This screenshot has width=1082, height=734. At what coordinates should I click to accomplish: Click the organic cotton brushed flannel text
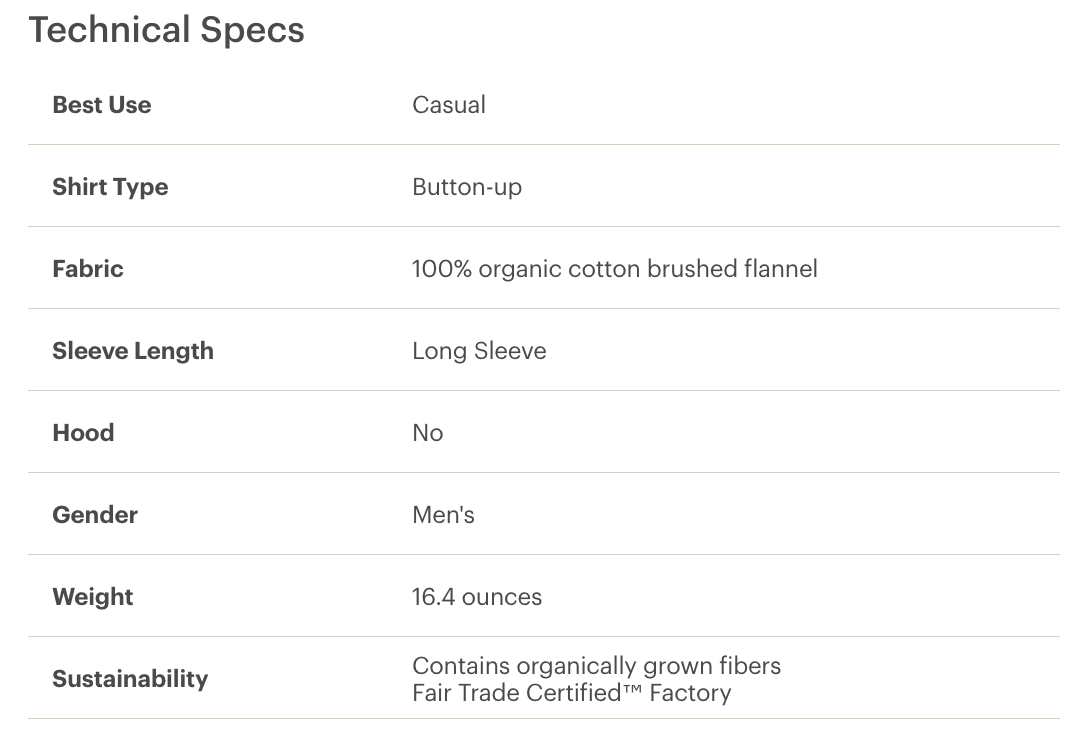648,269
